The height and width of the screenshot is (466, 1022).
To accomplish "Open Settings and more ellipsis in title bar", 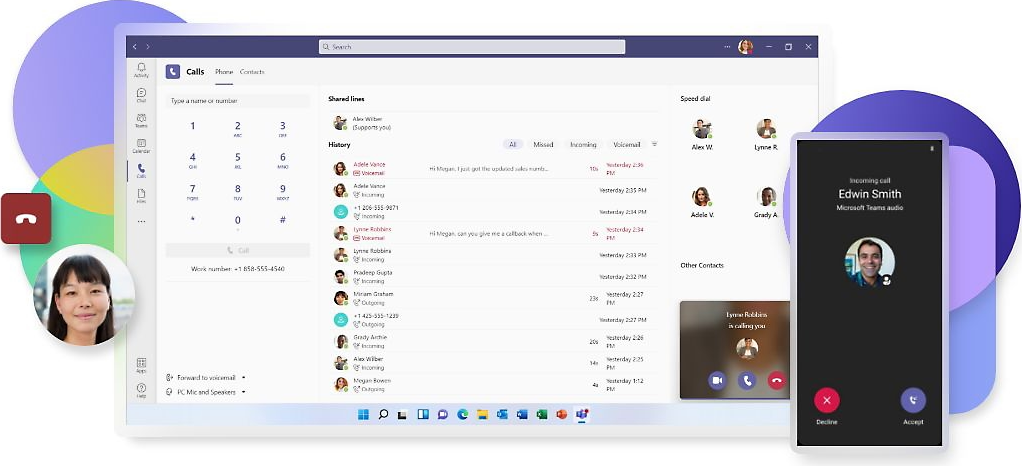I will point(727,47).
